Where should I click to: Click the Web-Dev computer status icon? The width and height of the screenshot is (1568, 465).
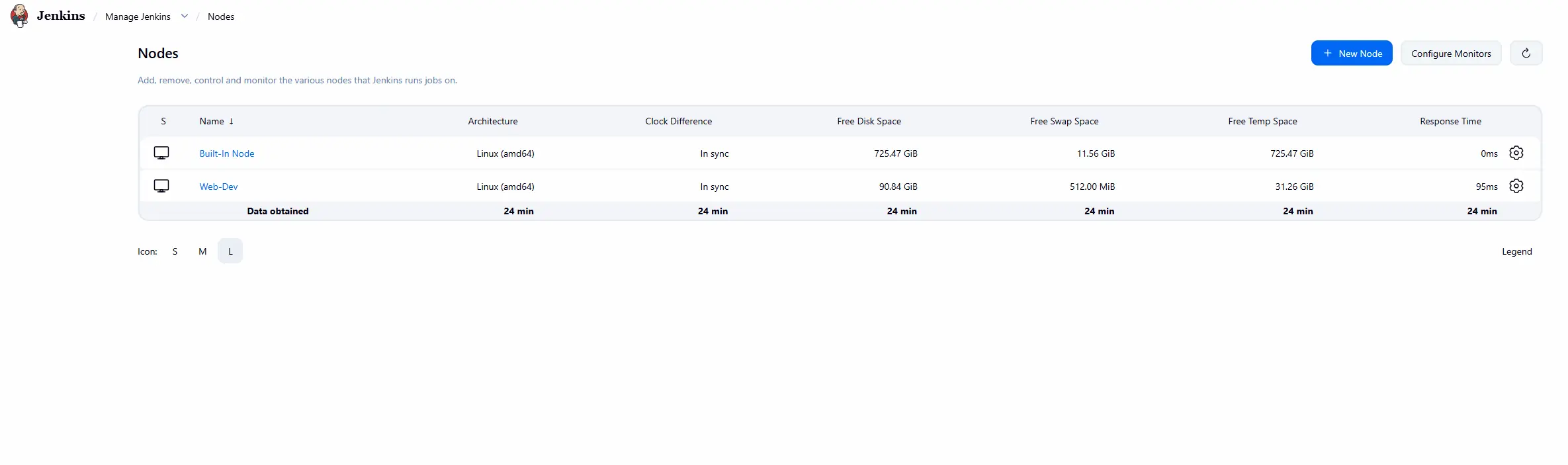tap(161, 187)
